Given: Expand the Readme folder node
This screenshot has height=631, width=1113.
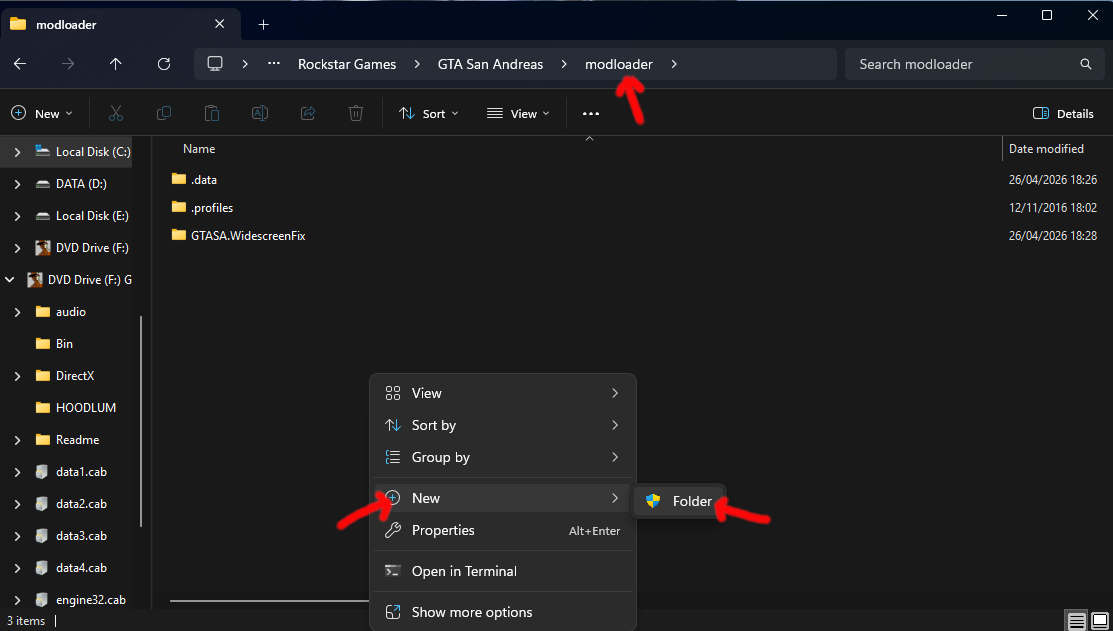Looking at the screenshot, I should click(x=18, y=440).
